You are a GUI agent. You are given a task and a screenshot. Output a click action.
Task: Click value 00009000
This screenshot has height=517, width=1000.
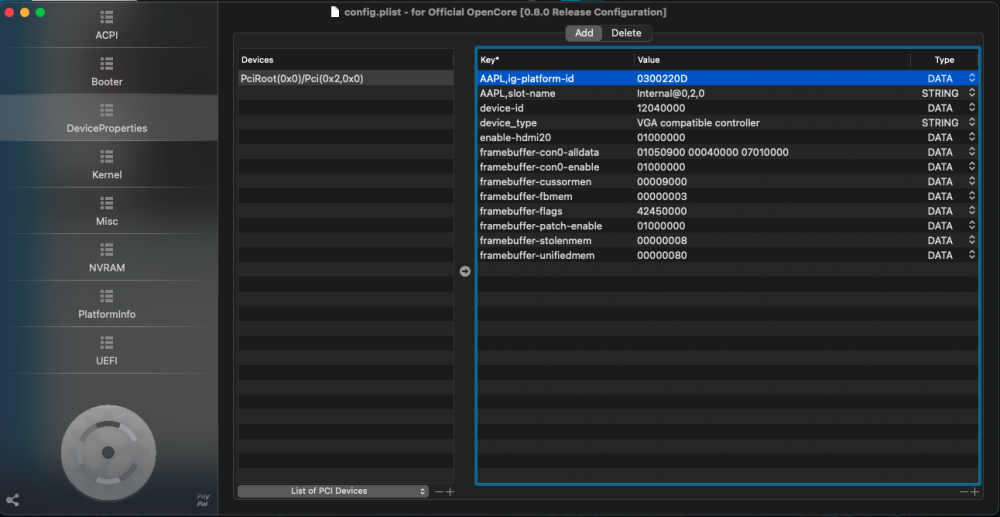pyautogui.click(x=661, y=181)
